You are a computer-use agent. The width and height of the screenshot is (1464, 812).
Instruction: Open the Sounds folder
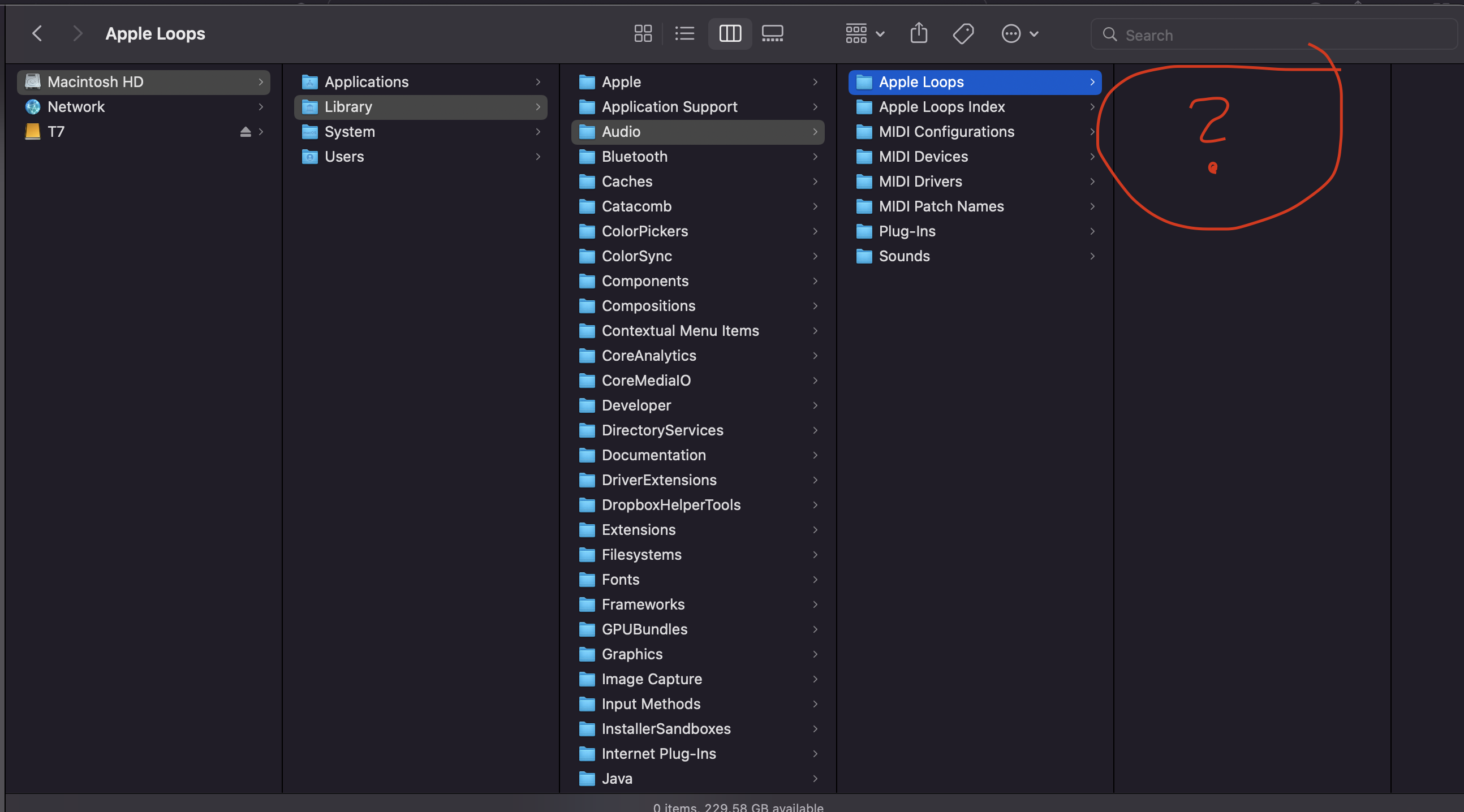point(903,256)
